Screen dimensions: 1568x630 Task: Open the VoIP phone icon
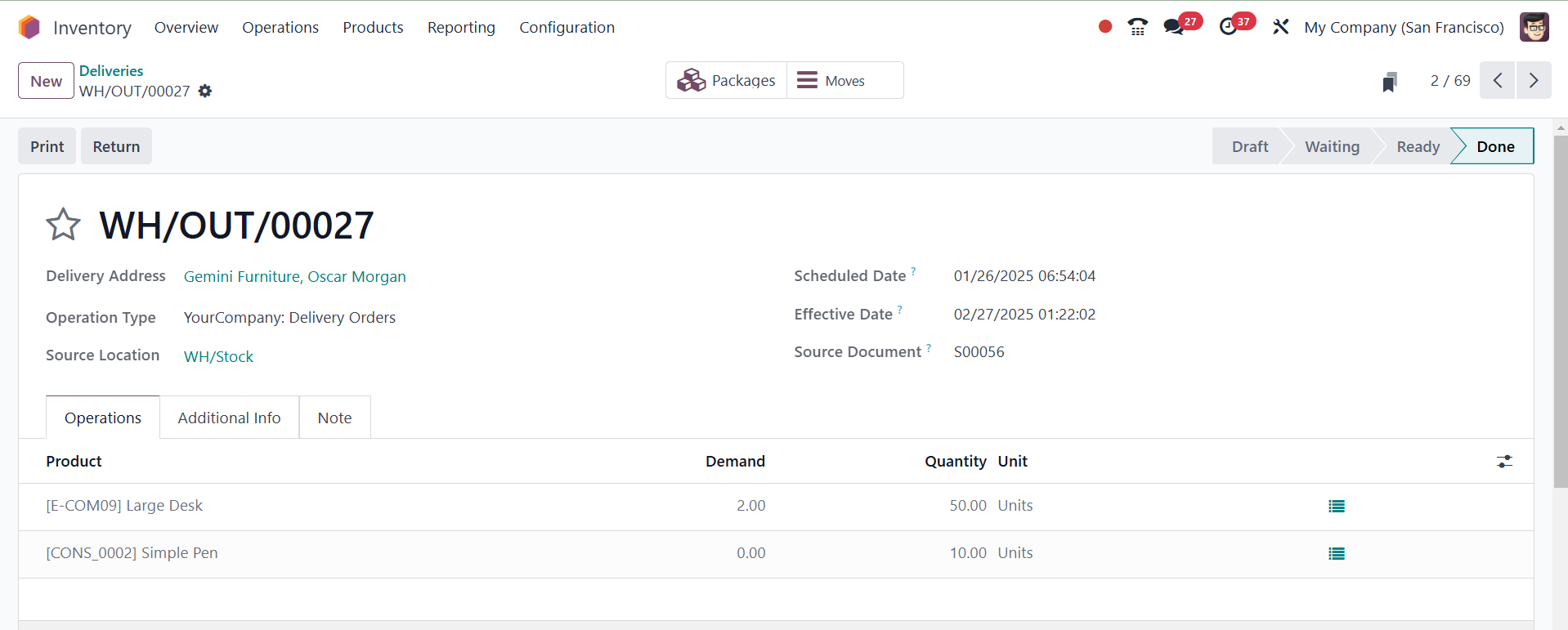tap(1137, 27)
